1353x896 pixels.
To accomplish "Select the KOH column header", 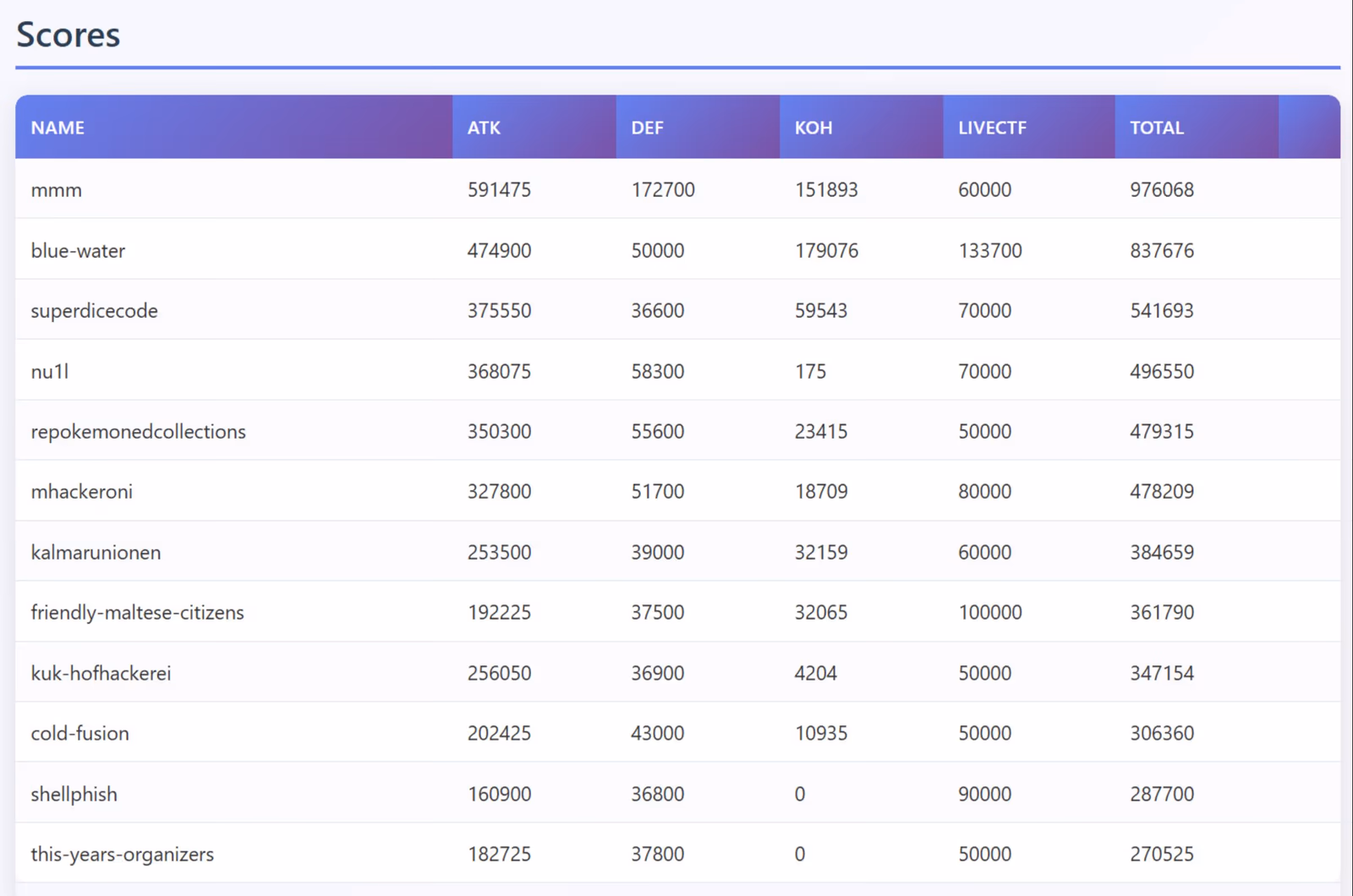I will pyautogui.click(x=813, y=128).
